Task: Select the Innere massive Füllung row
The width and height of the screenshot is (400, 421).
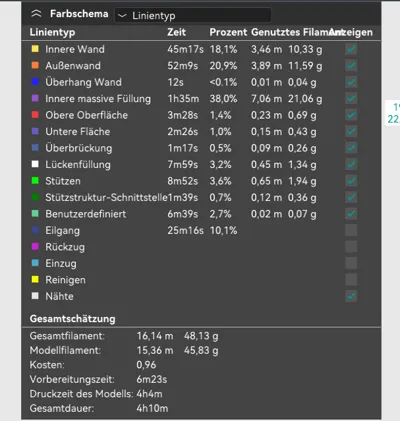Action: 201,99
